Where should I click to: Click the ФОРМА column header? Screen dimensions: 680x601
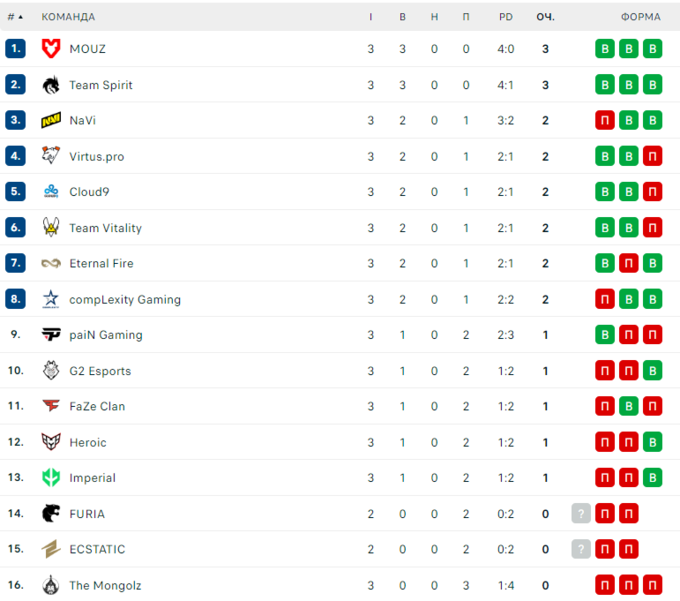click(x=640, y=17)
